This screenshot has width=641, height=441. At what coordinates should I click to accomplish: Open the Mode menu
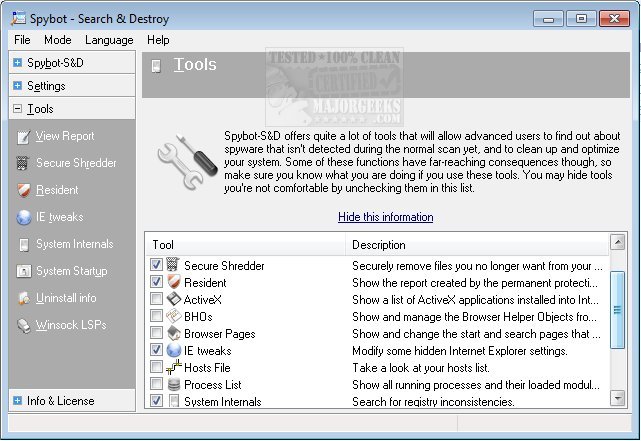pos(58,40)
